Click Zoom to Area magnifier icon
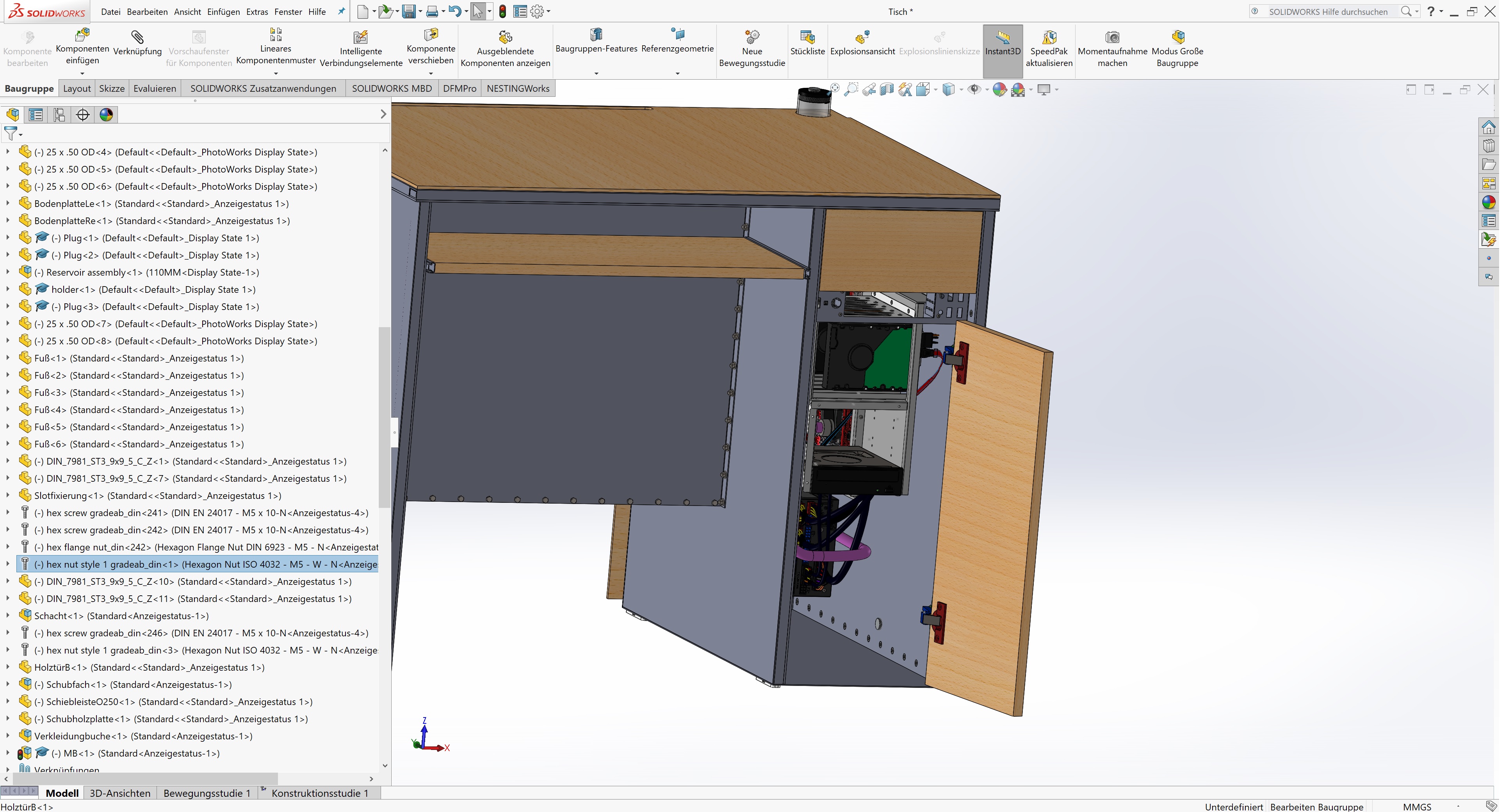This screenshot has height=812, width=1503. (x=851, y=89)
